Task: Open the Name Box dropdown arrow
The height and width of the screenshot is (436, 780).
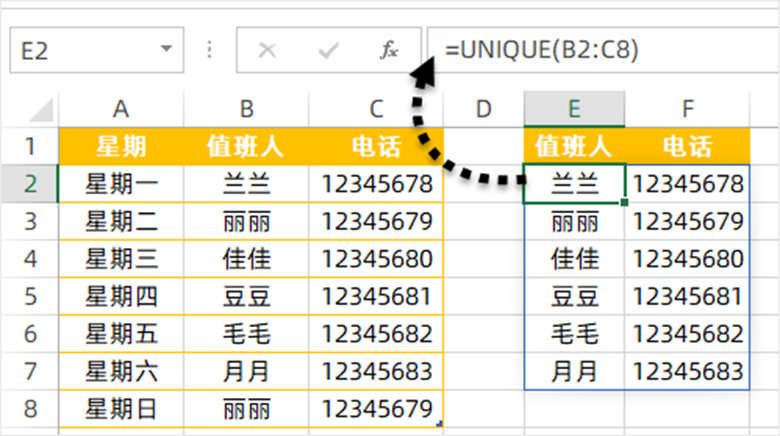Action: click(x=165, y=51)
